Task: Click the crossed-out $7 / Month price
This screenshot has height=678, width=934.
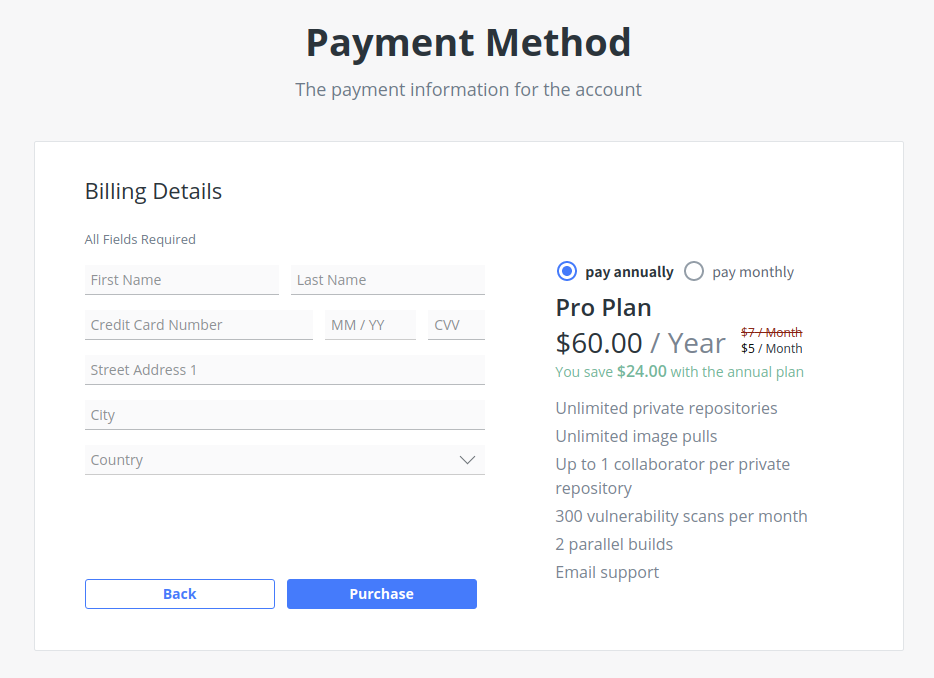Action: (x=771, y=332)
